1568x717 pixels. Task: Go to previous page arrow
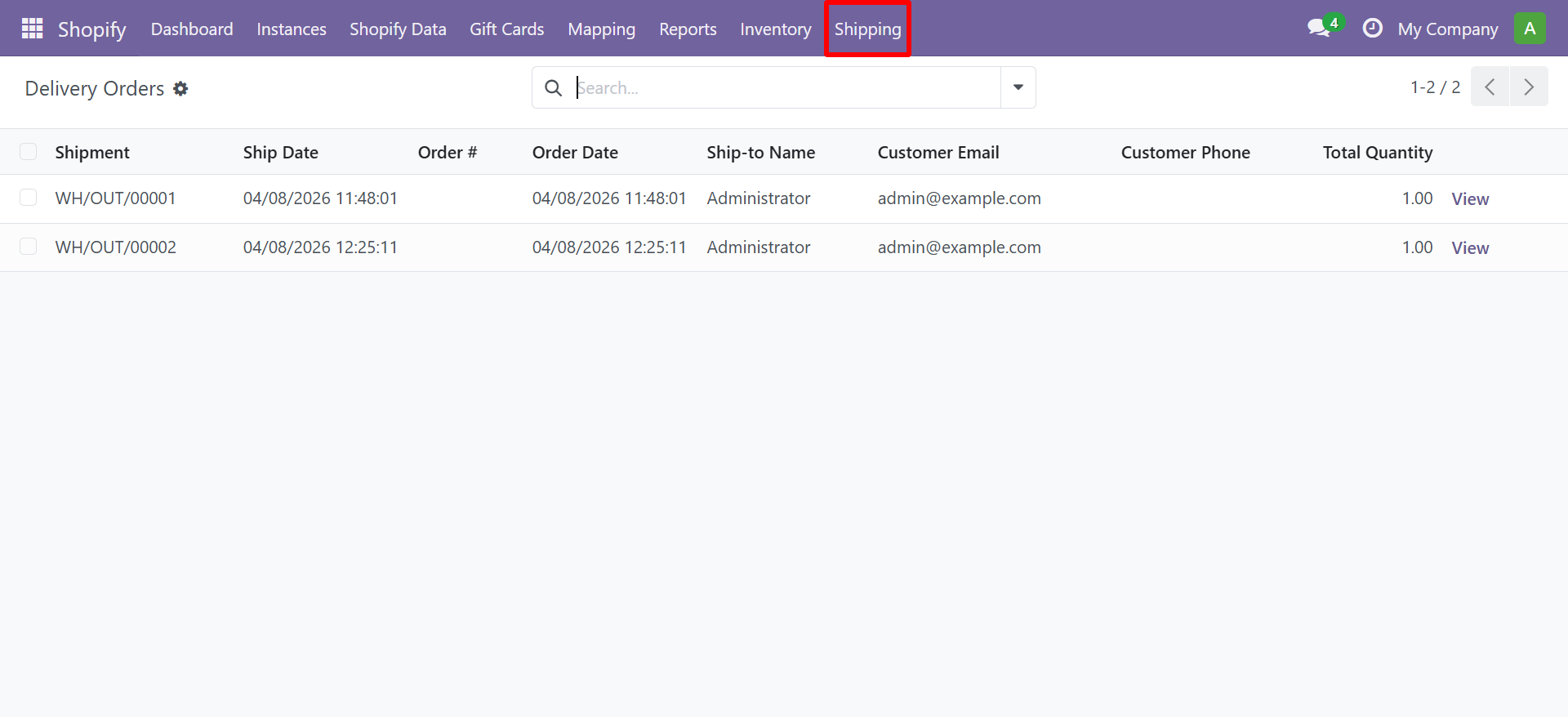pyautogui.click(x=1490, y=87)
